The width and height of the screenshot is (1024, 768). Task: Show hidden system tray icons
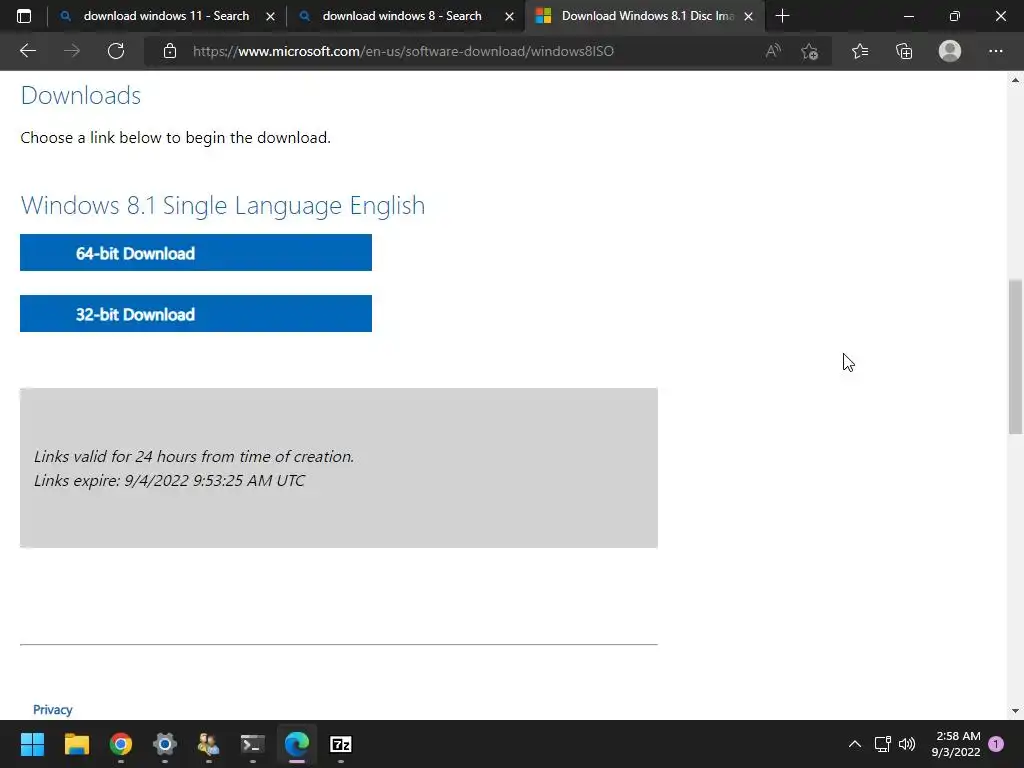pyautogui.click(x=854, y=744)
